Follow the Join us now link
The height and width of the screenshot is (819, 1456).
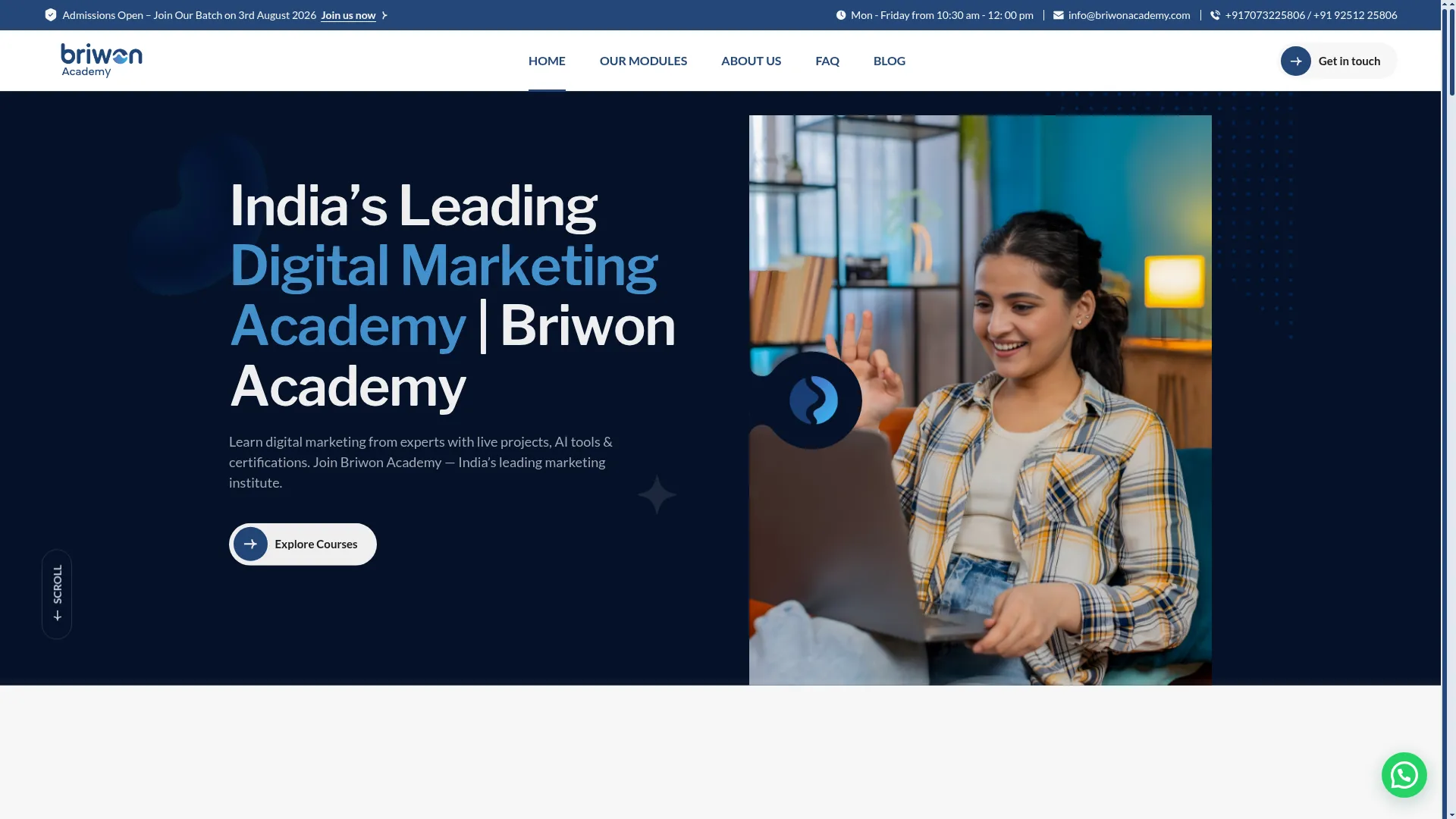pos(348,15)
